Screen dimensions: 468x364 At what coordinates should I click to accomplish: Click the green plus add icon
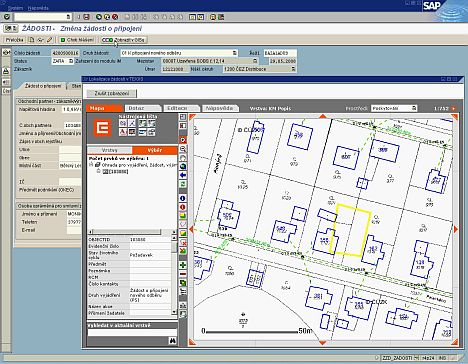tap(183, 265)
